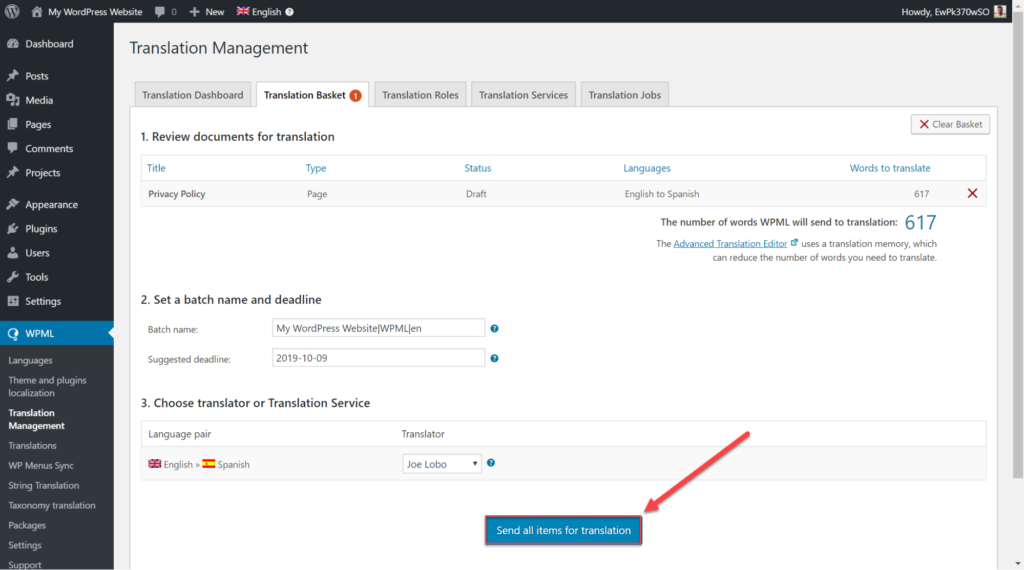
Task: Click the Tools wrench icon
Action: pos(13,277)
